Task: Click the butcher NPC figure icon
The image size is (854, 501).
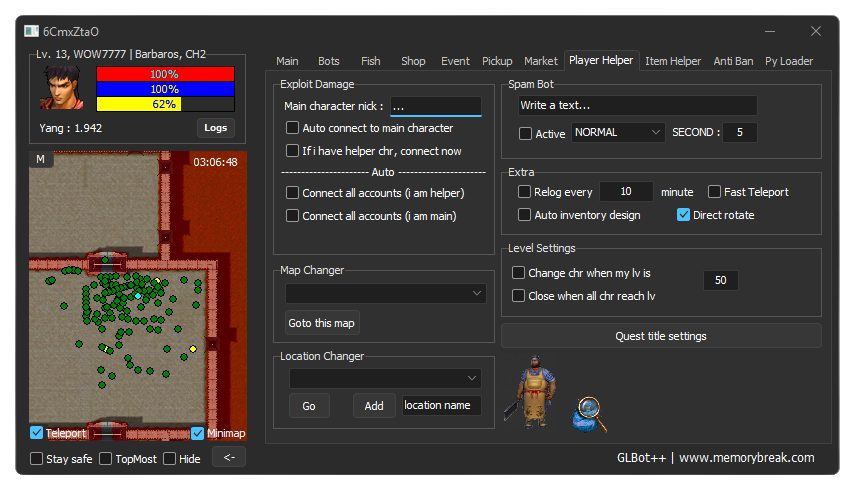Action: tap(532, 392)
